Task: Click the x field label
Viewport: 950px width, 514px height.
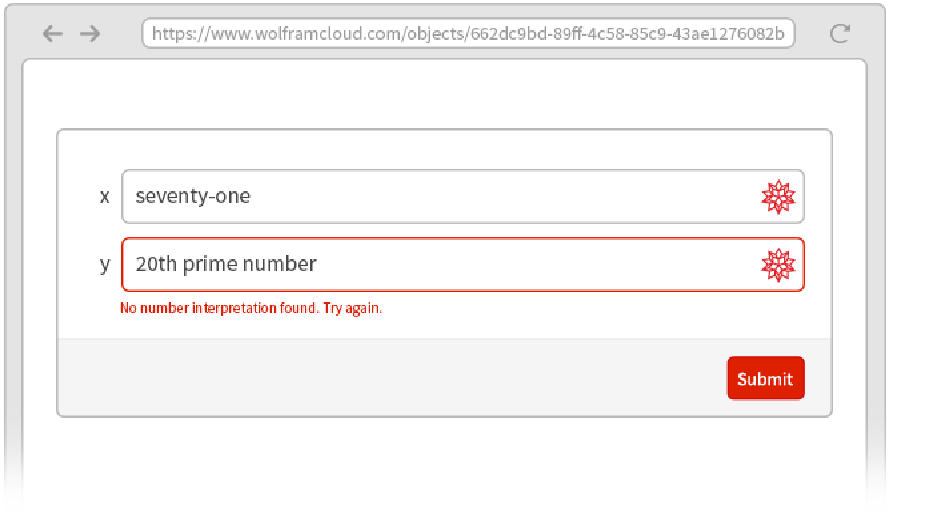Action: [x=105, y=196]
